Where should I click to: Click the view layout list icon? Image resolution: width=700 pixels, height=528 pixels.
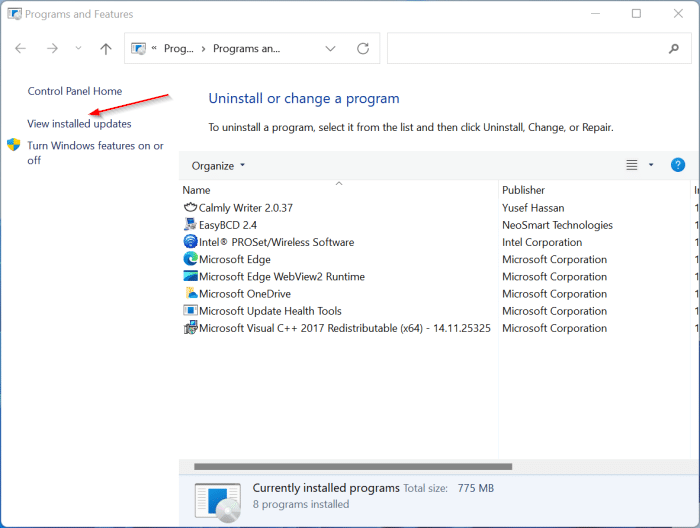point(632,165)
